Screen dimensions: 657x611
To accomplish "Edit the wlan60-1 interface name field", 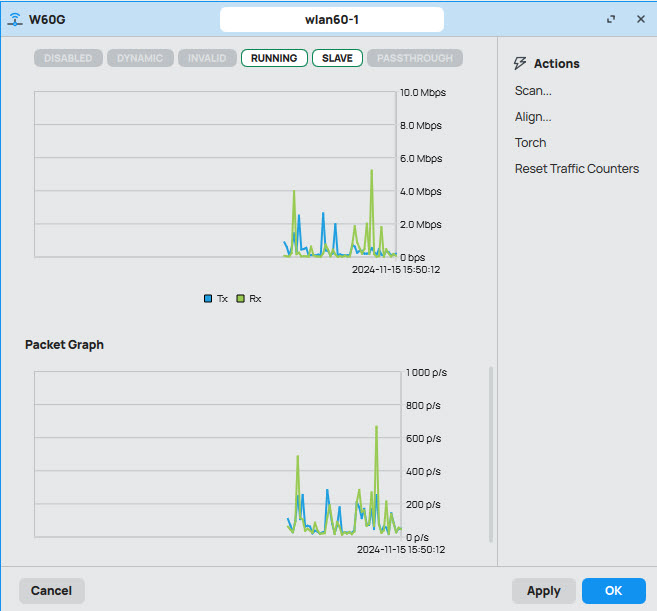I will 331,20.
